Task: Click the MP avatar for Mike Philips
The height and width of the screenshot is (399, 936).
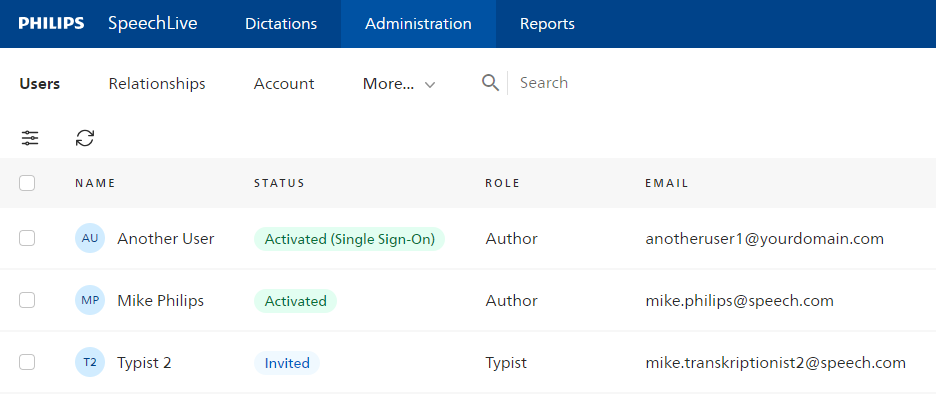Action: (90, 300)
